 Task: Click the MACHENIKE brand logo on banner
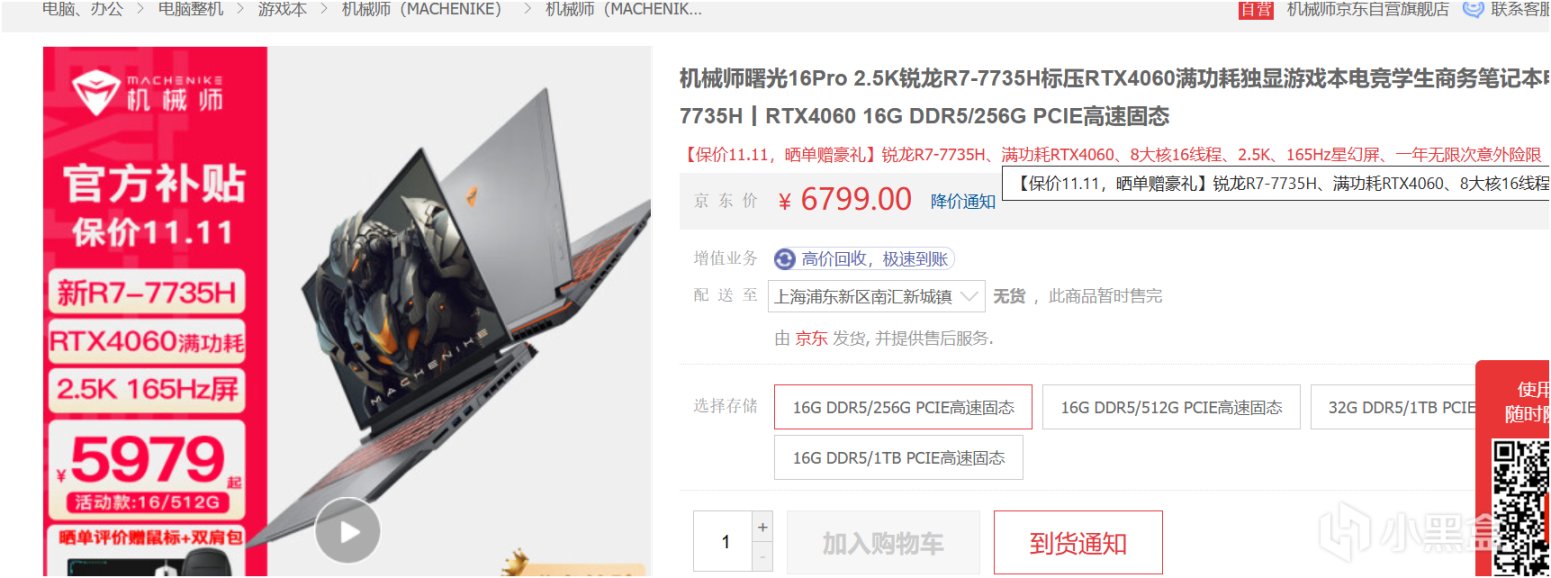[148, 91]
